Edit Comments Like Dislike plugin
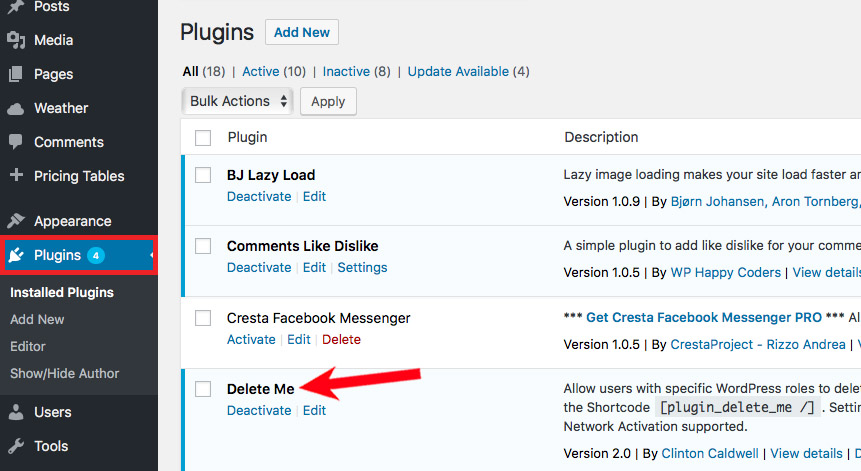This screenshot has height=471, width=861. (315, 267)
